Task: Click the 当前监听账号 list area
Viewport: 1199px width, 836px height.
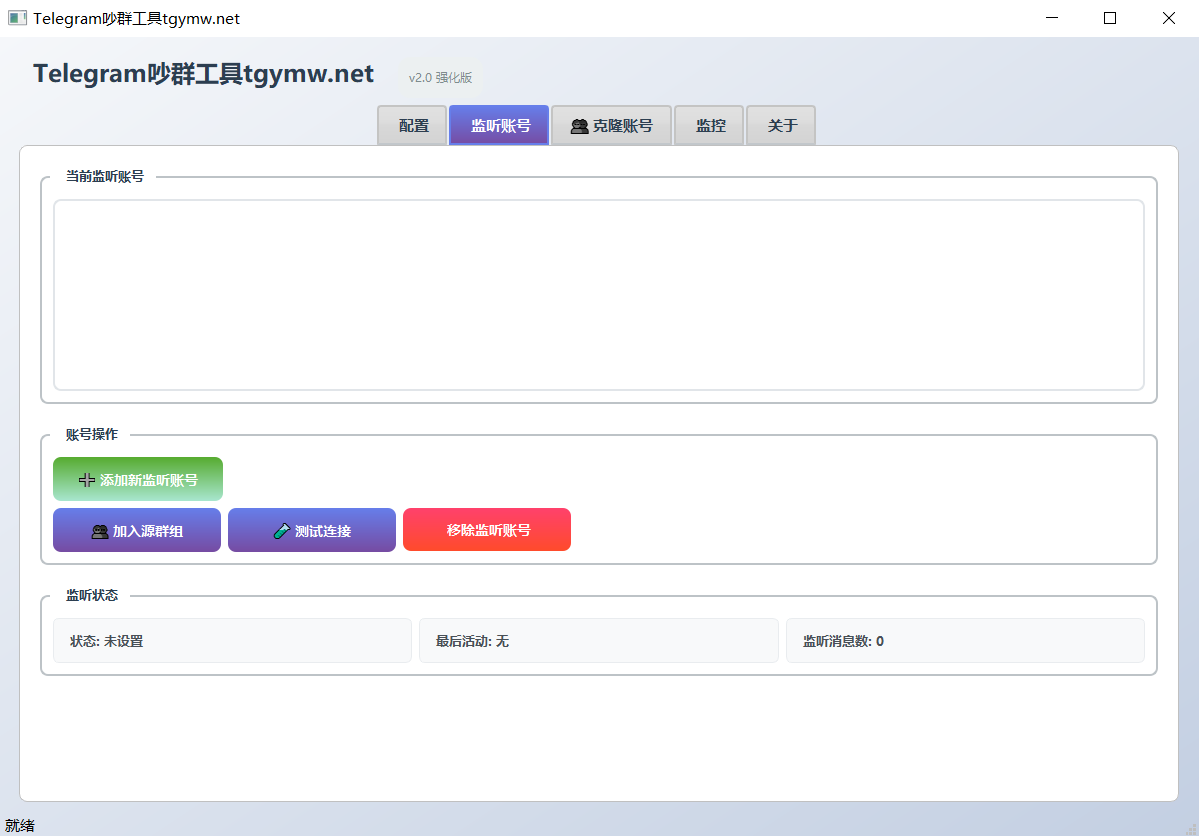Action: (598, 295)
